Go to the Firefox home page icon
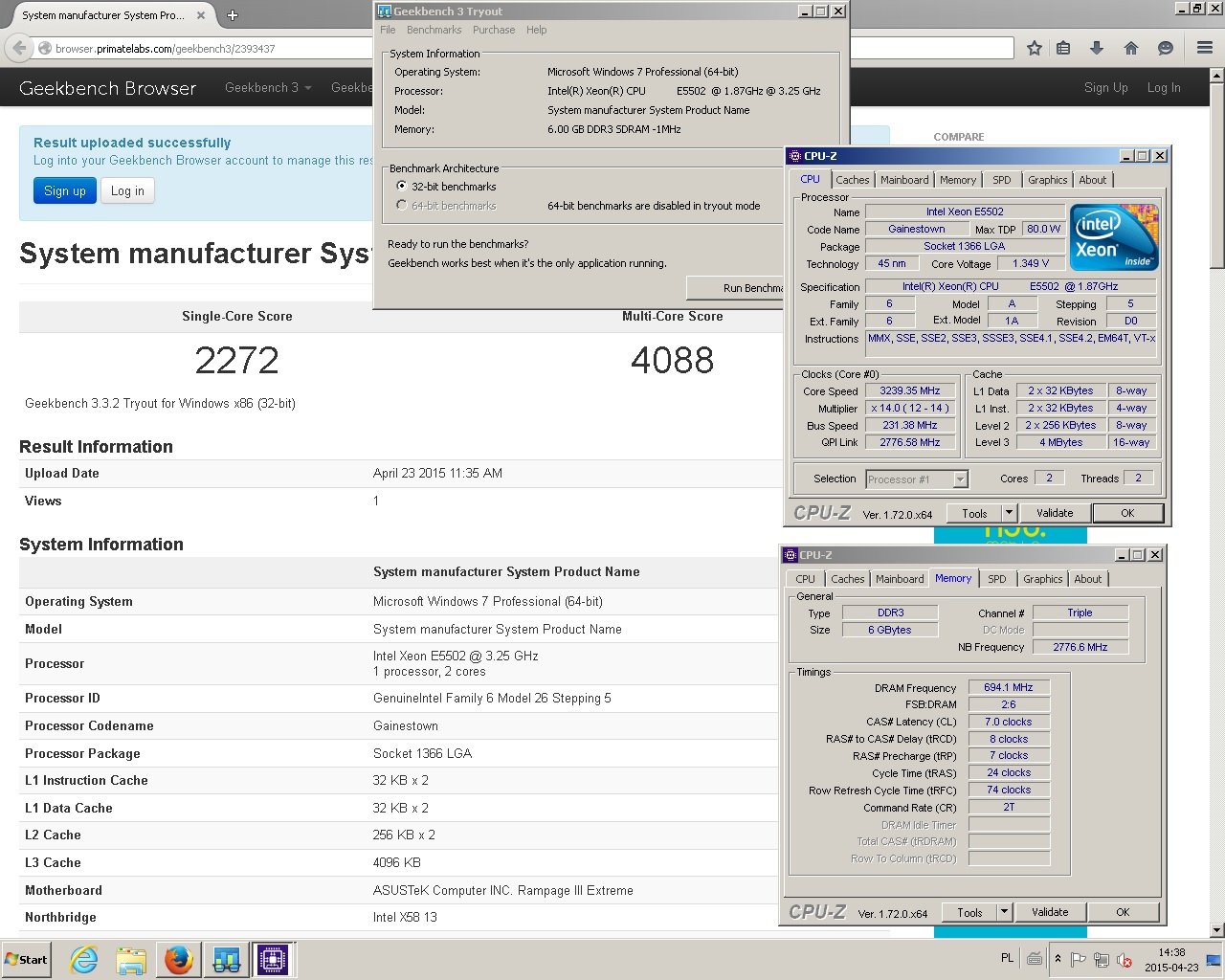This screenshot has width=1225, height=980. 1131,48
